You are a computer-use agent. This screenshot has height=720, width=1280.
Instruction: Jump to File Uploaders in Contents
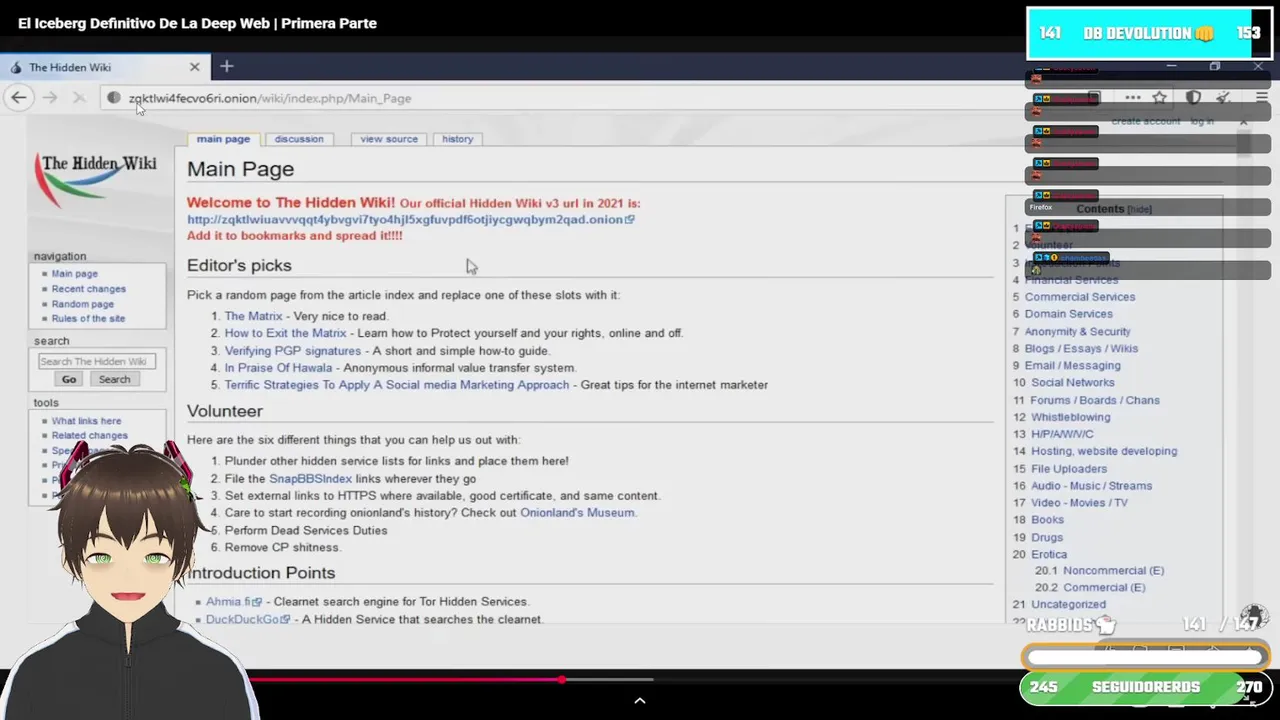[1069, 469]
